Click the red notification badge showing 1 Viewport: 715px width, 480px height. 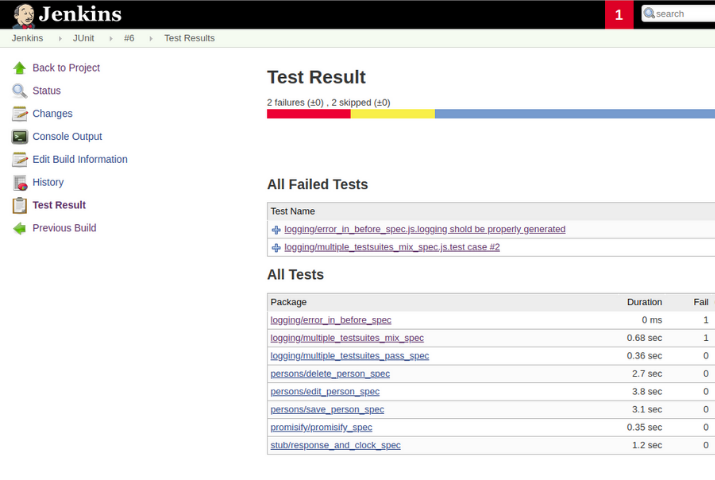tap(619, 14)
